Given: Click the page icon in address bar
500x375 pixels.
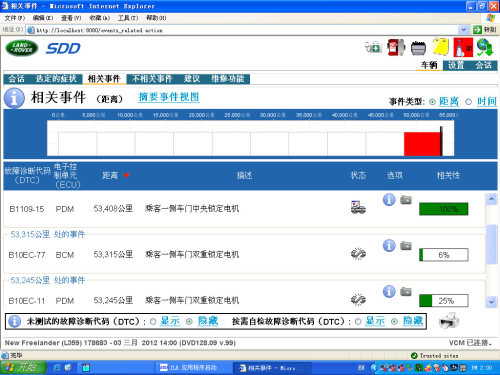Looking at the screenshot, I should [31, 30].
